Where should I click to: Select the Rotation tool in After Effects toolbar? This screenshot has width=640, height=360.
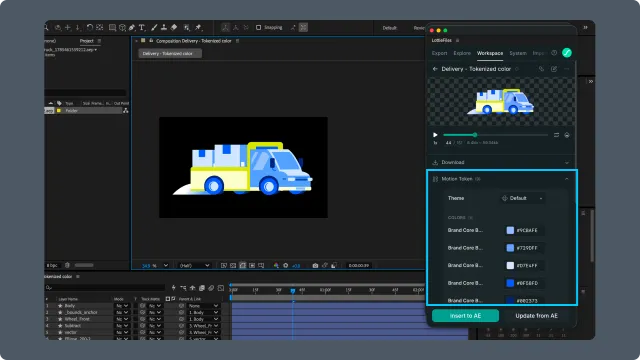(89, 27)
